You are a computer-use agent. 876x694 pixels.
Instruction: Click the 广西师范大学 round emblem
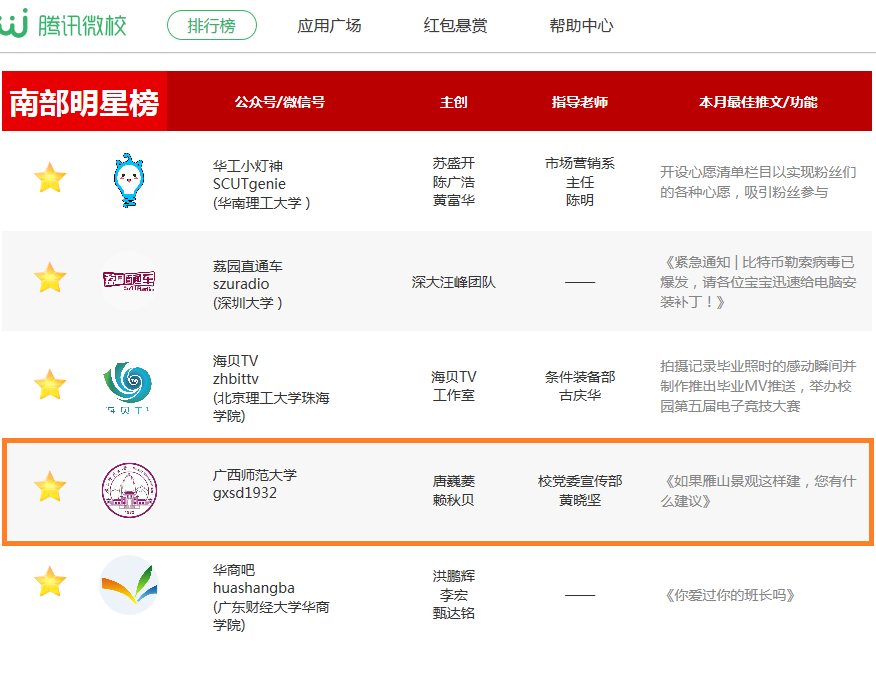click(129, 490)
